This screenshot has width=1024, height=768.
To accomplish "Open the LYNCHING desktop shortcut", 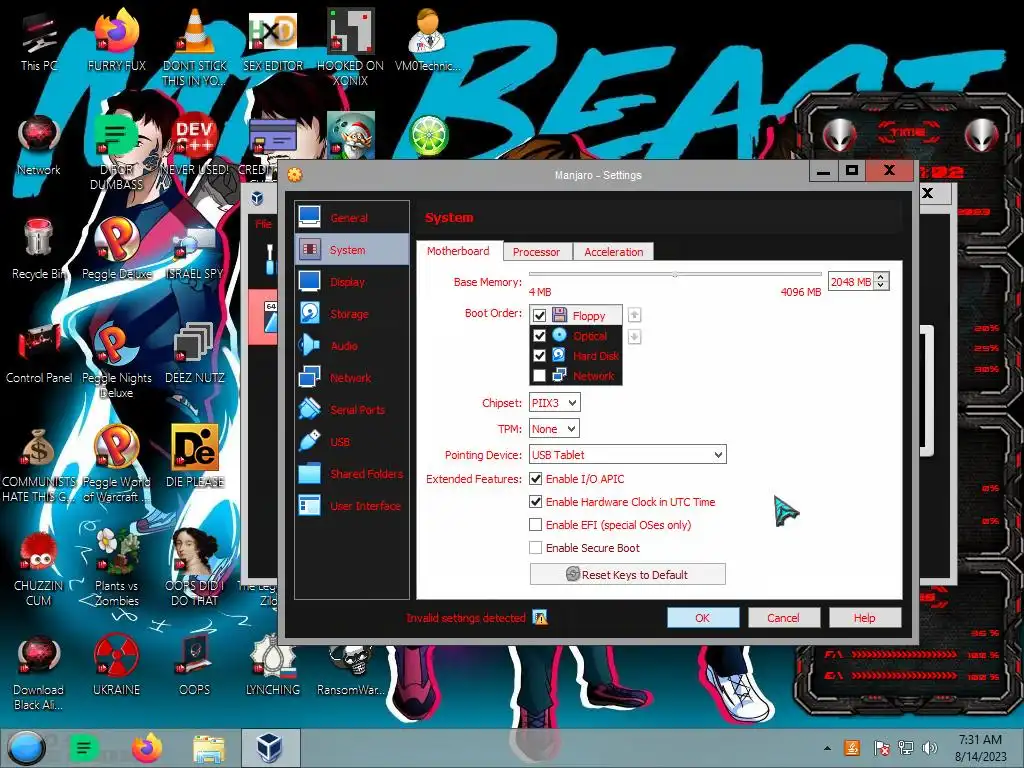I will click(x=272, y=664).
